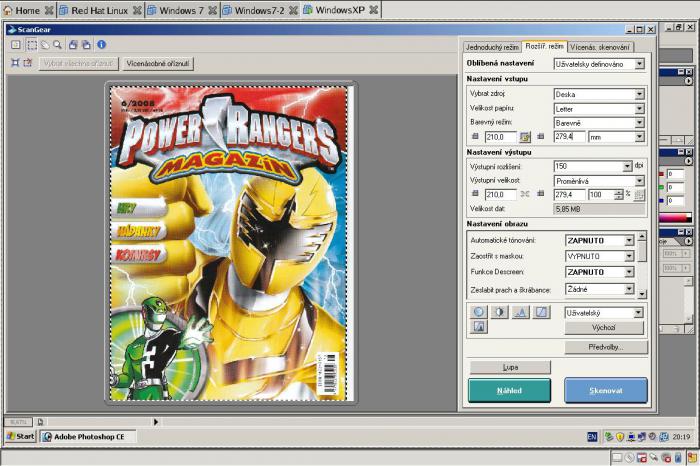This screenshot has width=700, height=466.
Task: Select the move image hand tool
Action: pos(45,45)
